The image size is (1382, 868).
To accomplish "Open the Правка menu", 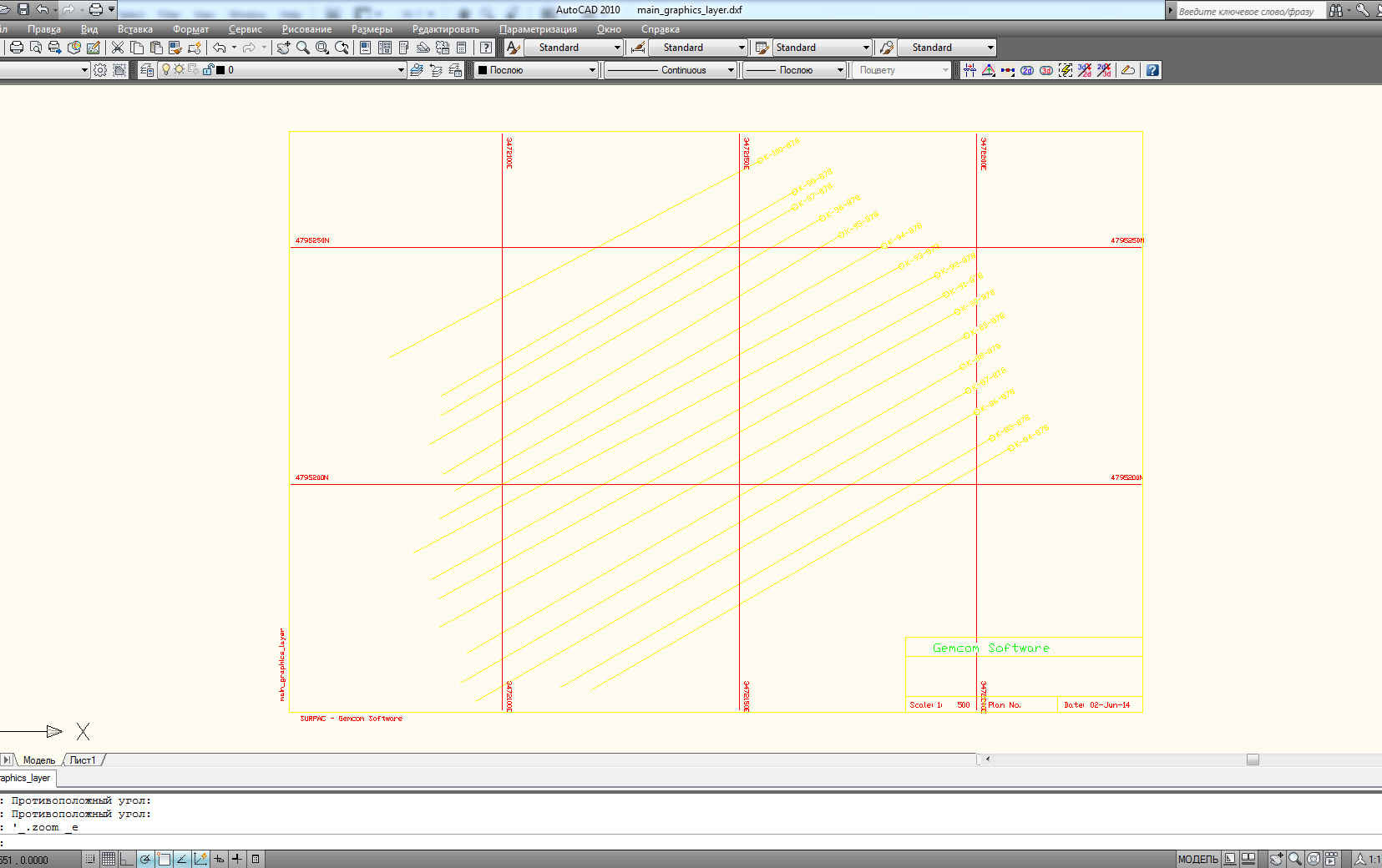I will click(x=44, y=29).
